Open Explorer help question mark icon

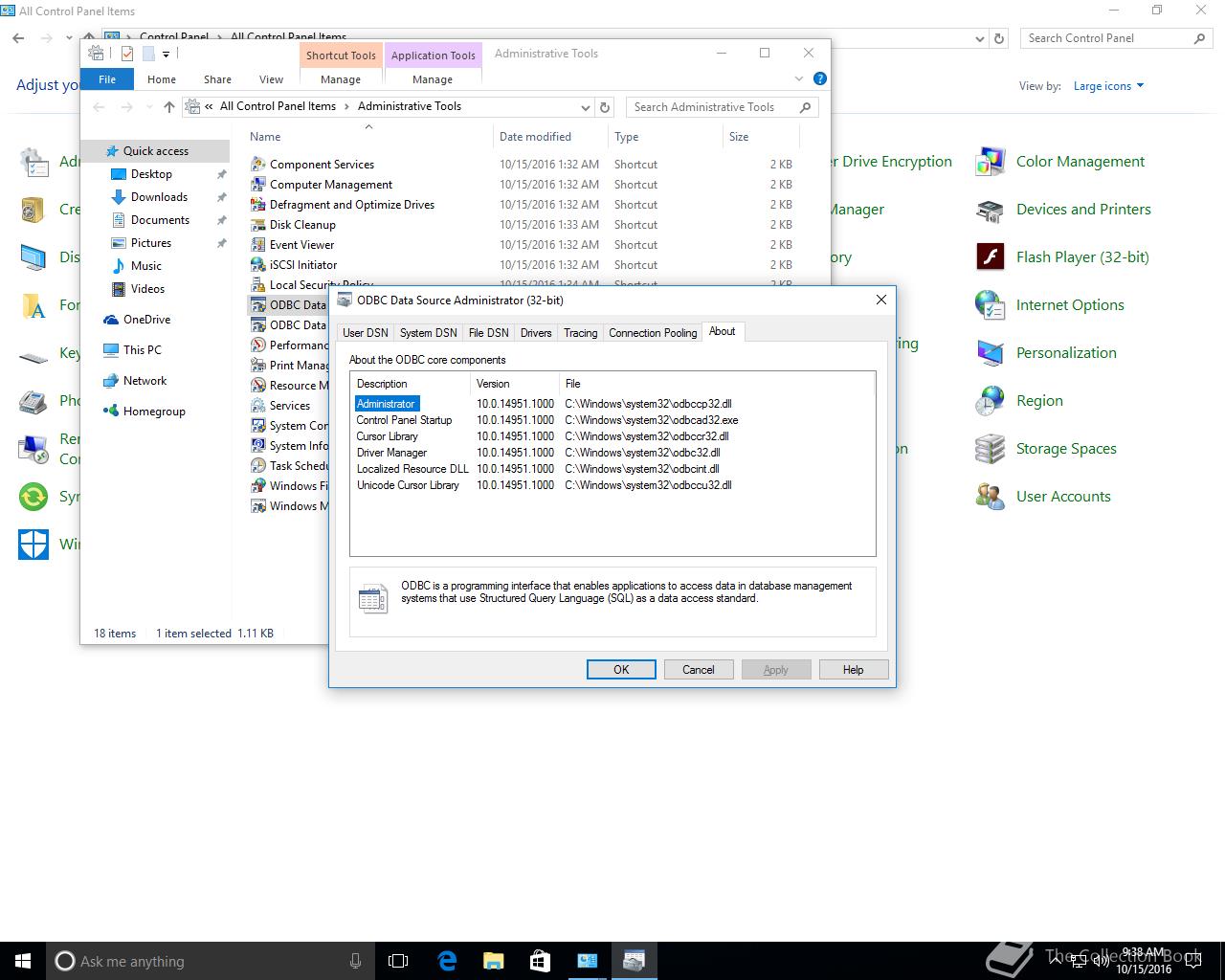click(819, 78)
